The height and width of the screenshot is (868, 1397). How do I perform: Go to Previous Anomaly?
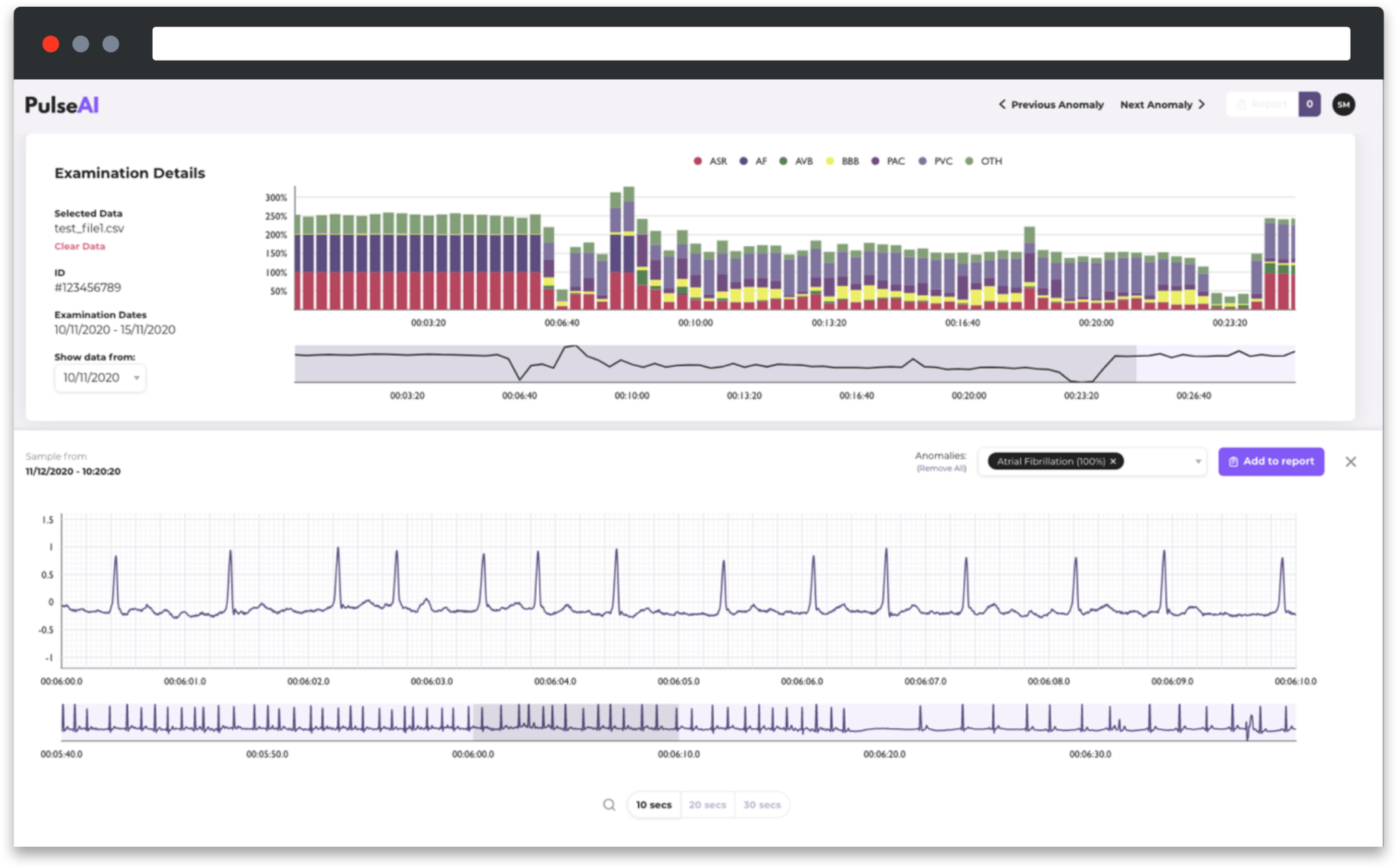pos(1050,104)
